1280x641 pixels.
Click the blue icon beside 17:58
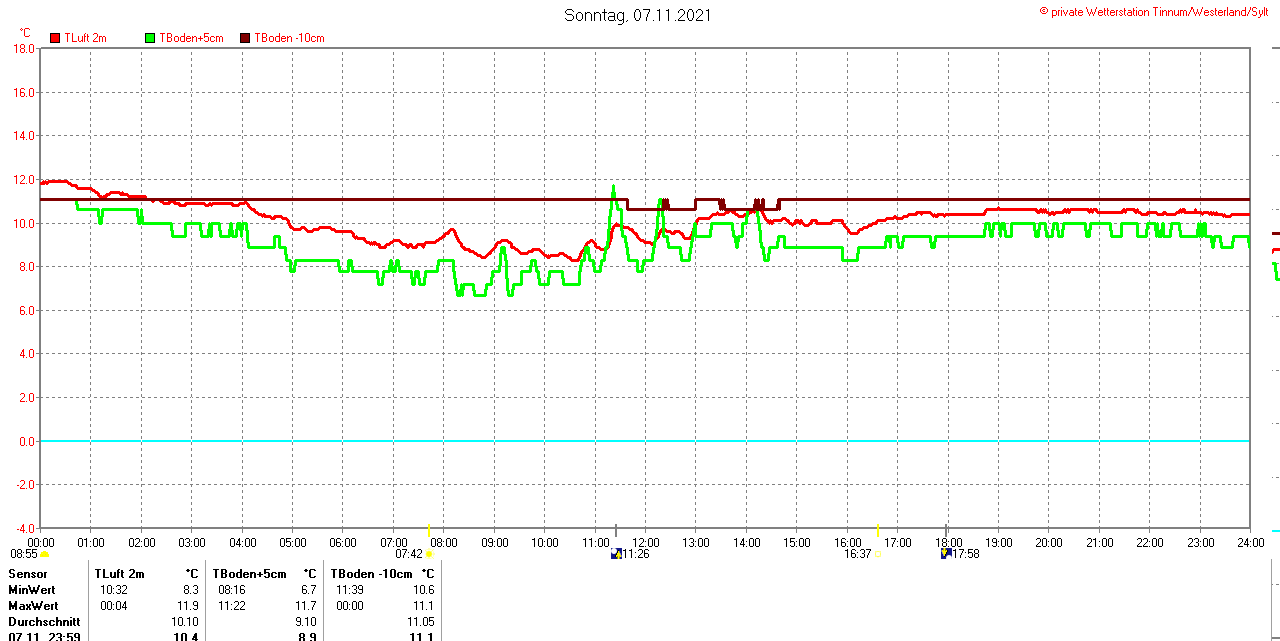click(x=945, y=553)
